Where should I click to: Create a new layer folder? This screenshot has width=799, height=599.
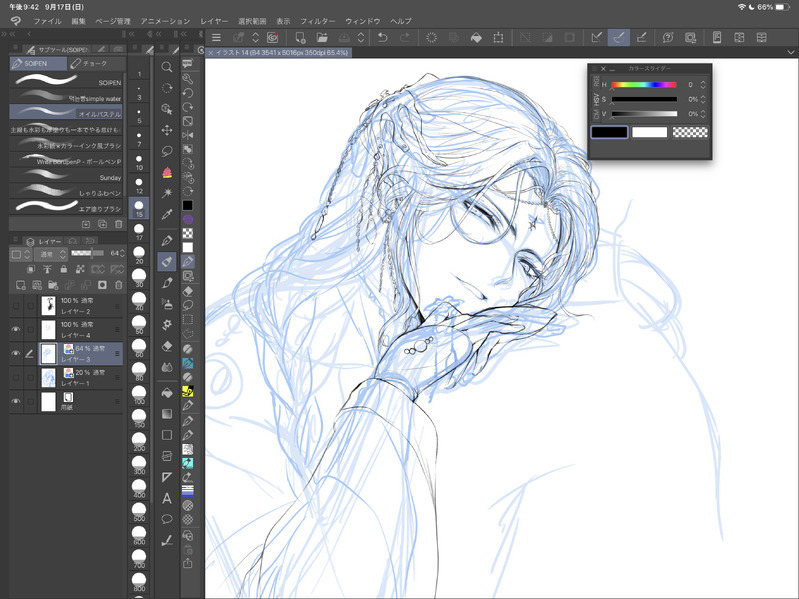tap(53, 285)
